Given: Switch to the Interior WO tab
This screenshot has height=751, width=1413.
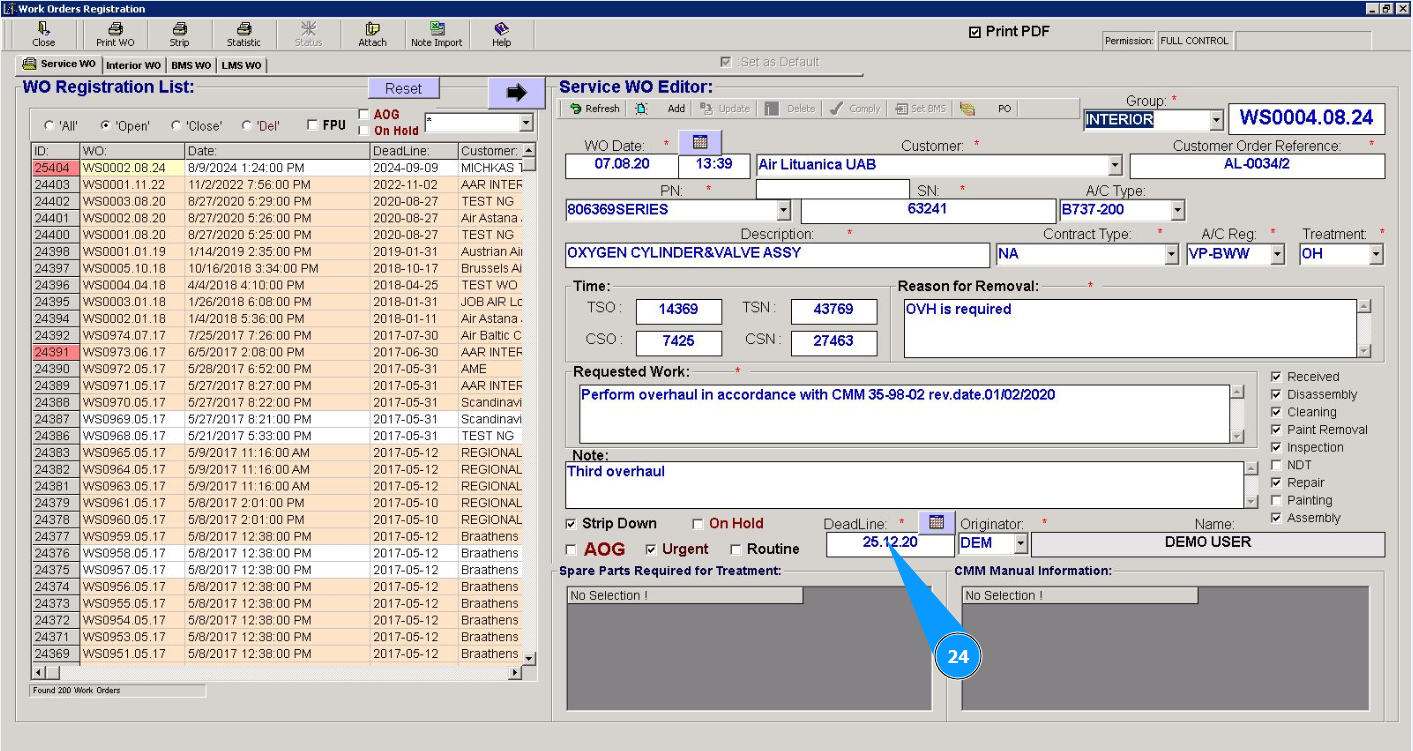Looking at the screenshot, I should click(x=133, y=66).
